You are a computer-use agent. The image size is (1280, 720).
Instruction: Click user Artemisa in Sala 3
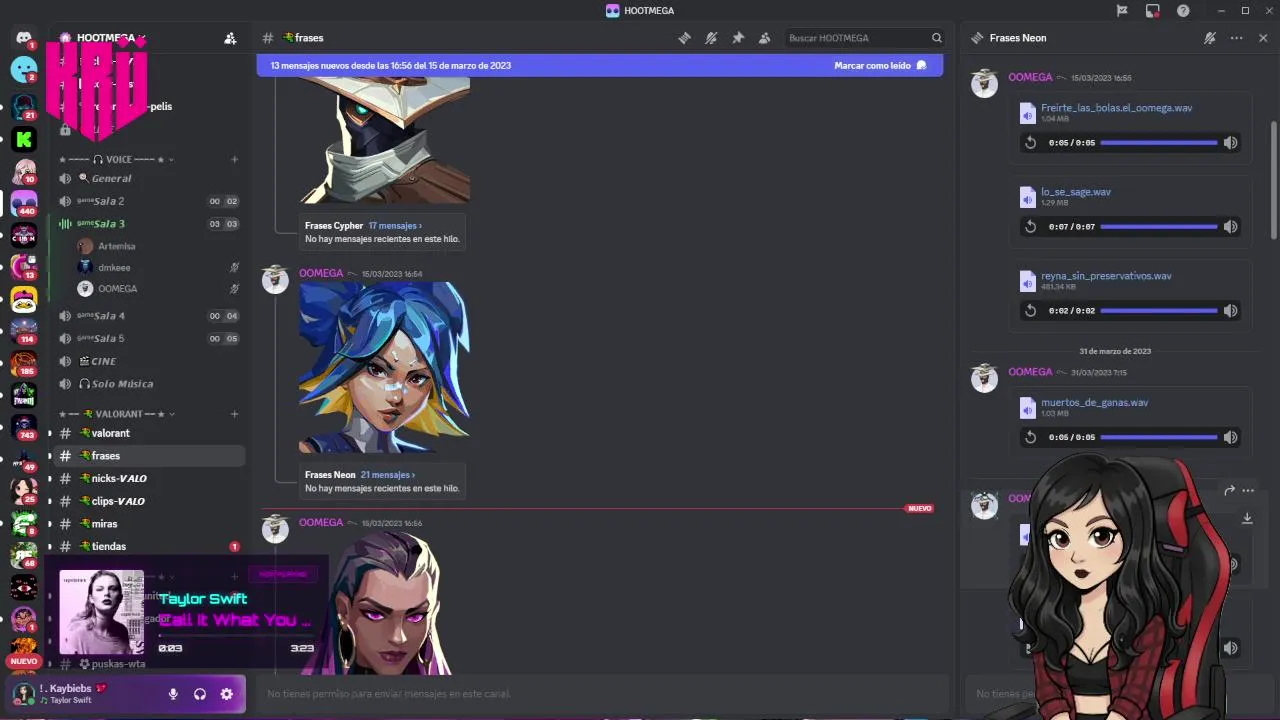[117, 246]
